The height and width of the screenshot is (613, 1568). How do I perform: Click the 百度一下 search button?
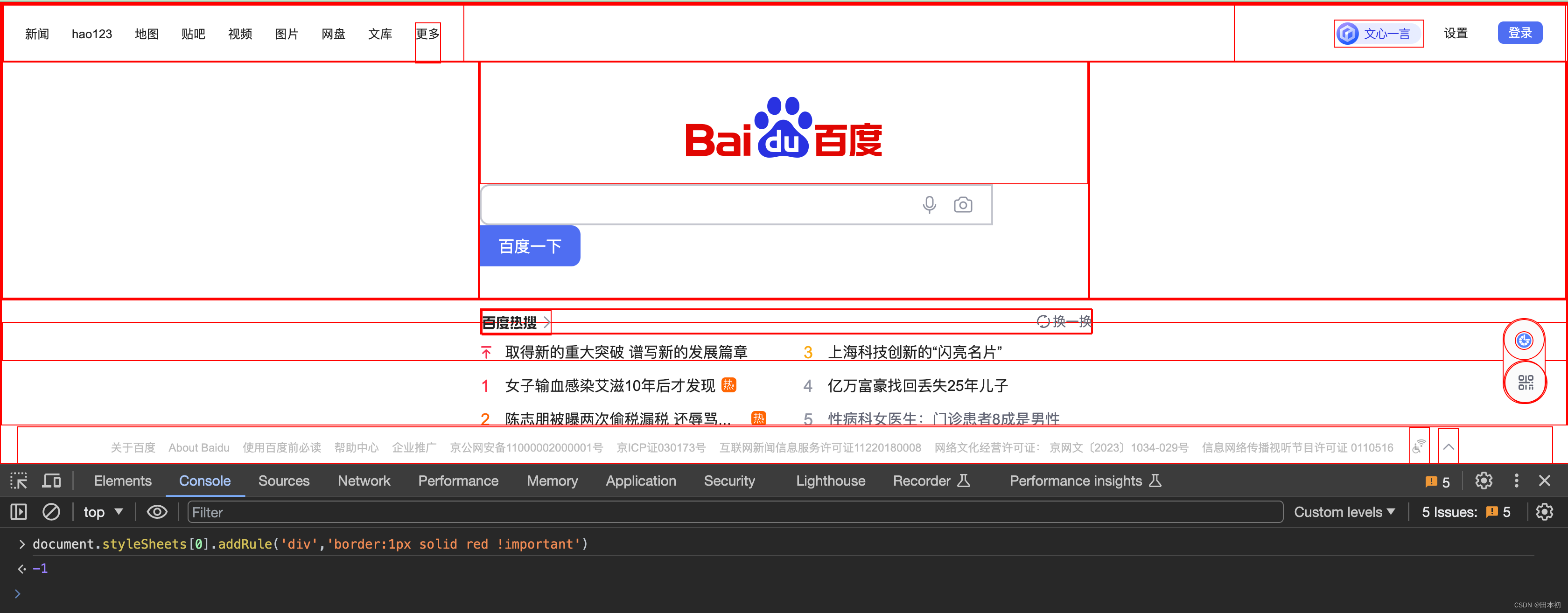click(530, 246)
